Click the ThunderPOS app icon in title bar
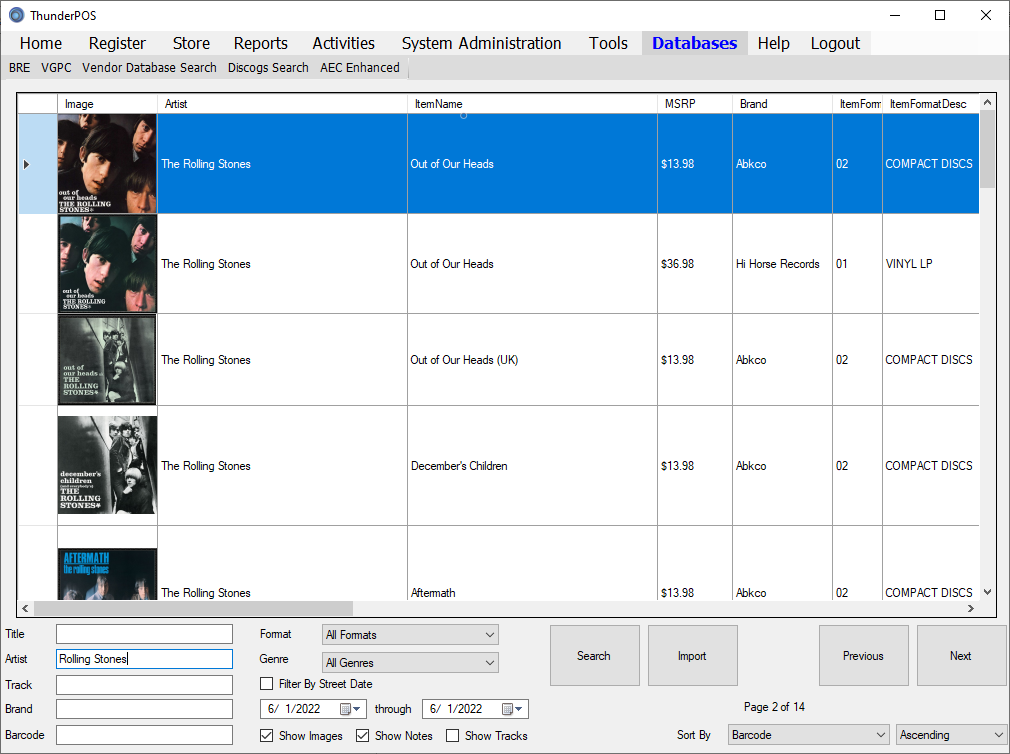 pyautogui.click(x=16, y=15)
